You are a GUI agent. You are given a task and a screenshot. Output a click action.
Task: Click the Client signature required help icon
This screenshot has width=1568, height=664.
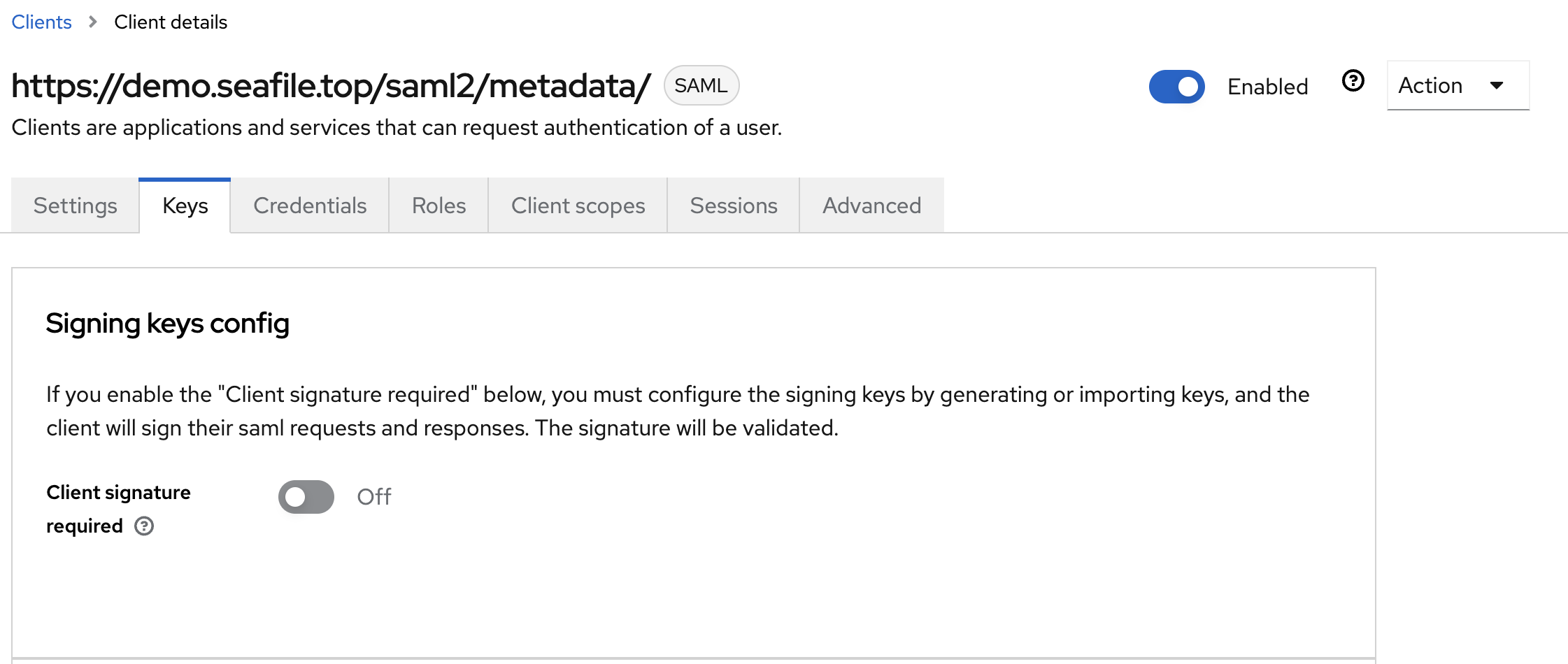click(144, 526)
